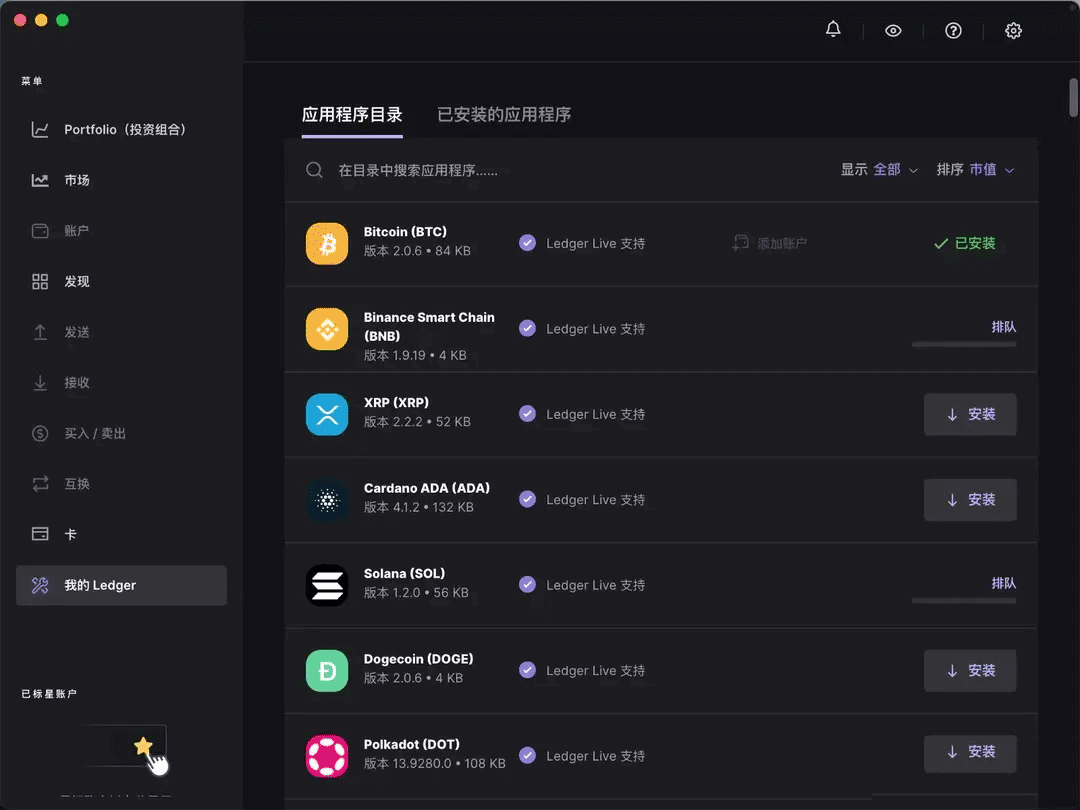Click the search magnifier icon
Viewport: 1080px width, 810px height.
coord(314,170)
